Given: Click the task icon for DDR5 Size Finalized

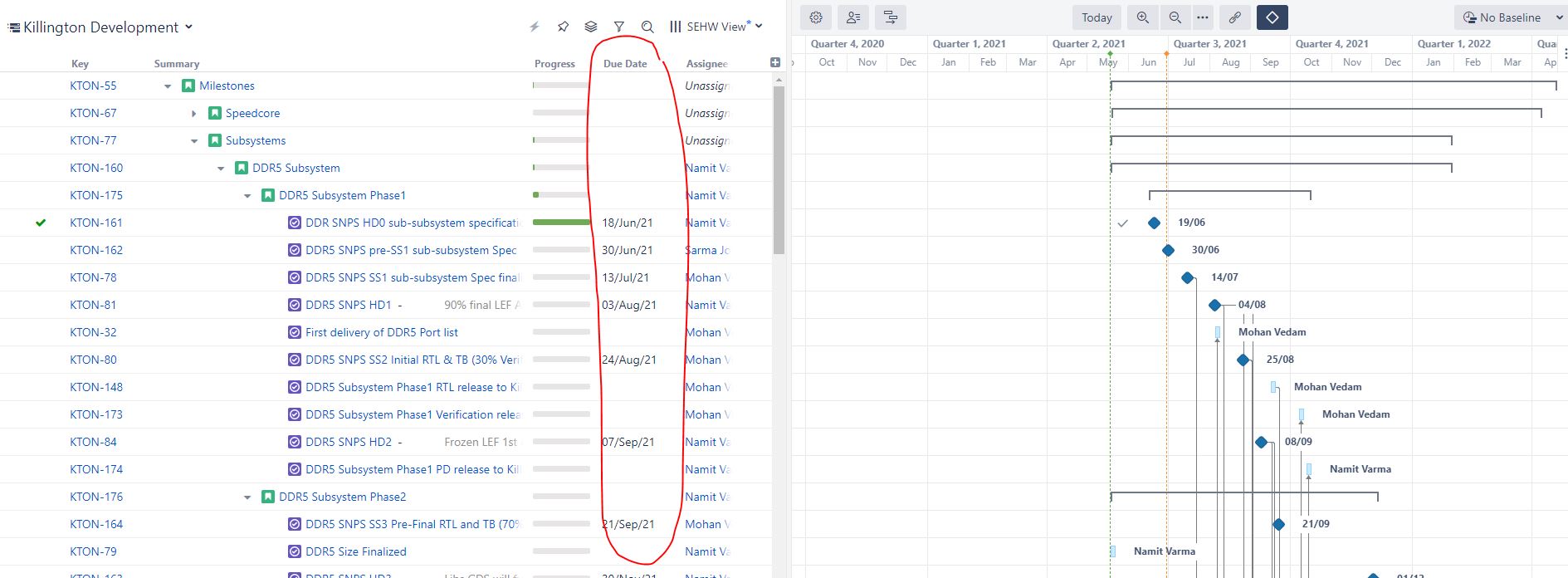Looking at the screenshot, I should pos(295,551).
